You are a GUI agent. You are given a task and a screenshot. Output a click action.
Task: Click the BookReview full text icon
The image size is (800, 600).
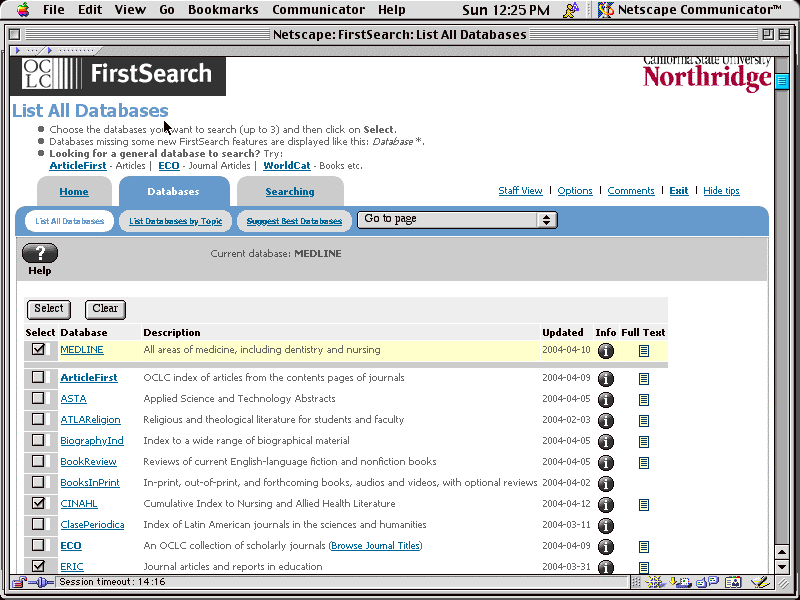(644, 463)
